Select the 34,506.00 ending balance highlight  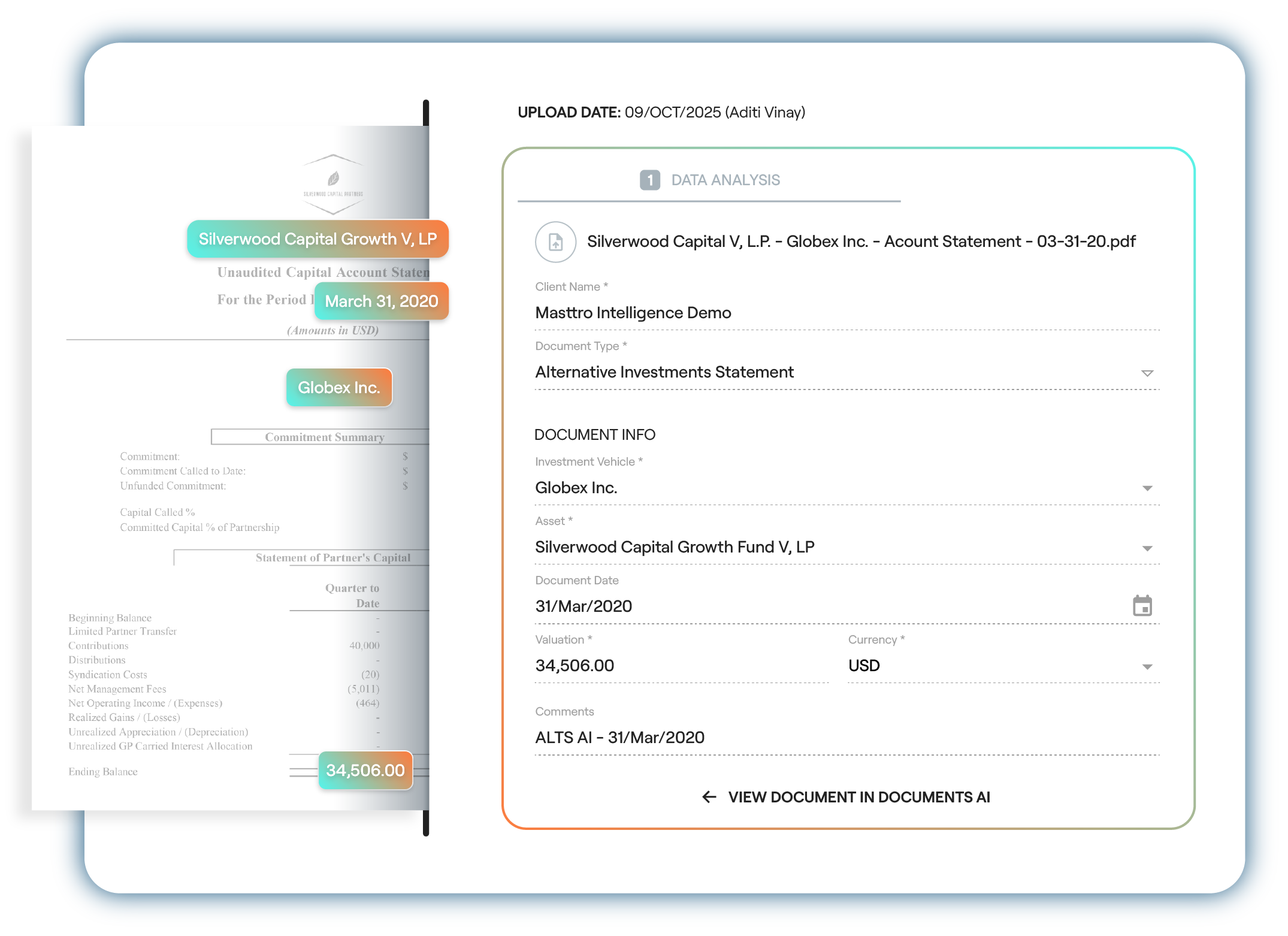click(365, 770)
